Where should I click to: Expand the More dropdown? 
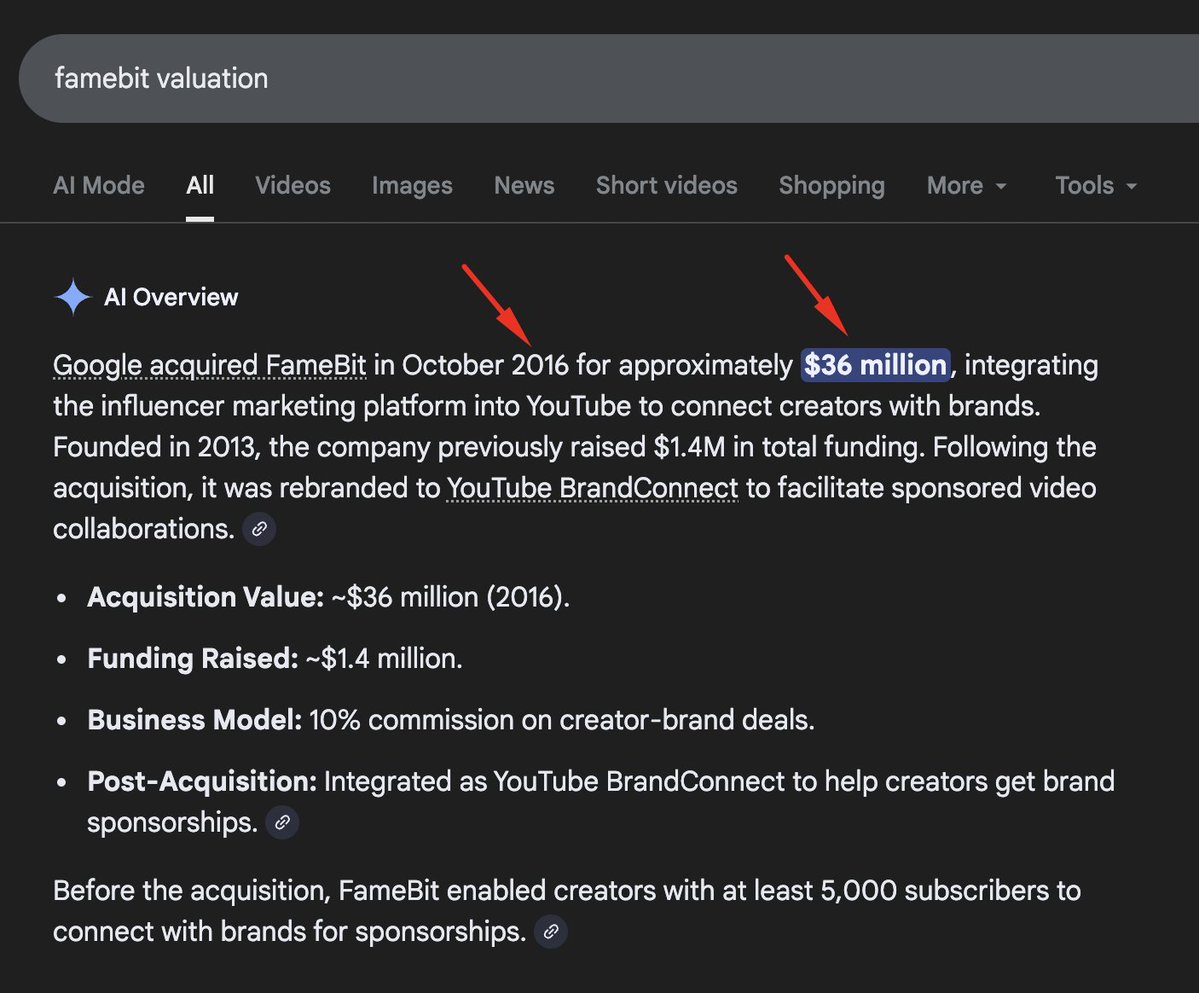tap(967, 185)
